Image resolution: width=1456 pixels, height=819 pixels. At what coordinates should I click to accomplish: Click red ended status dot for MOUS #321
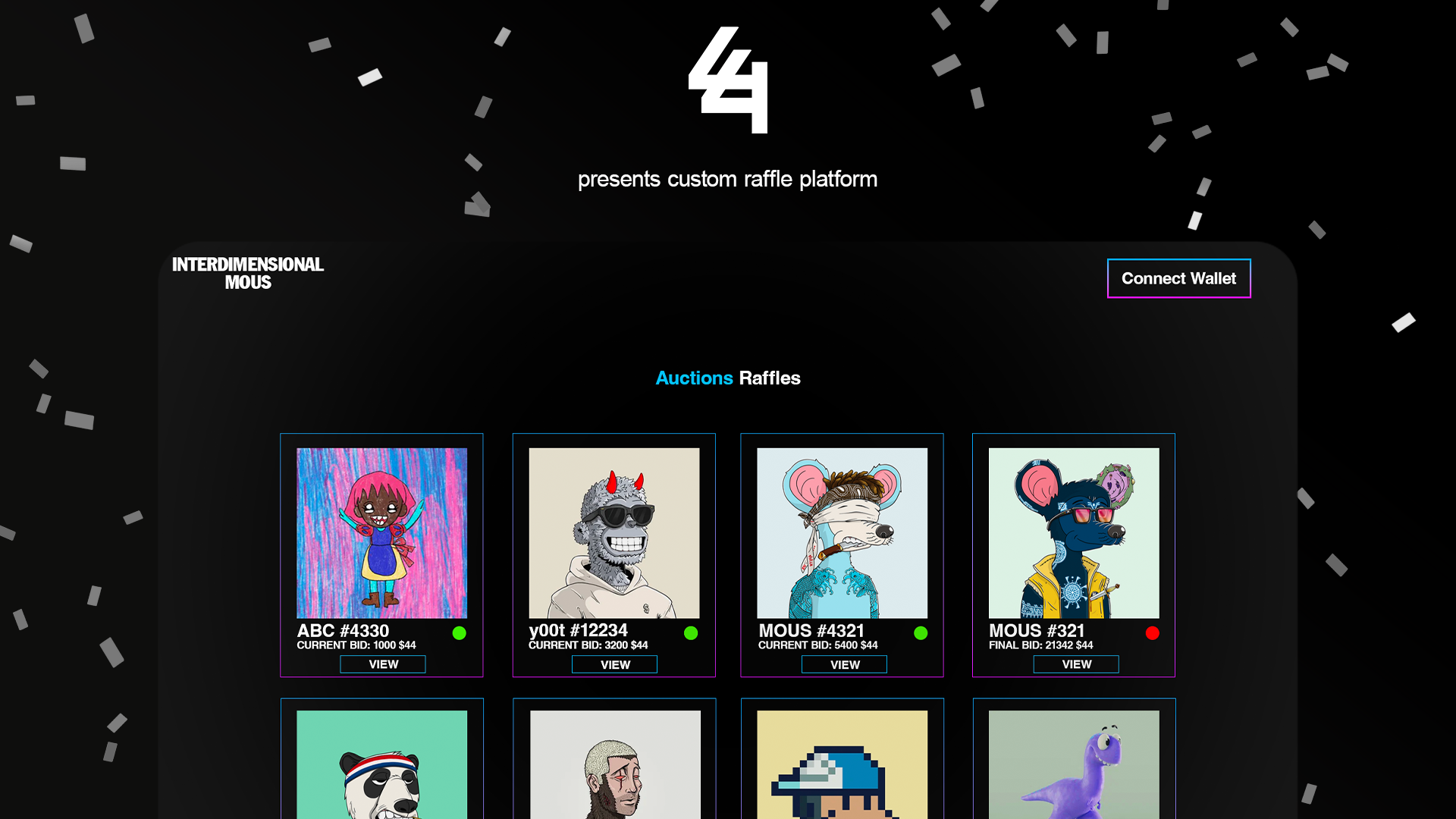pyautogui.click(x=1153, y=633)
